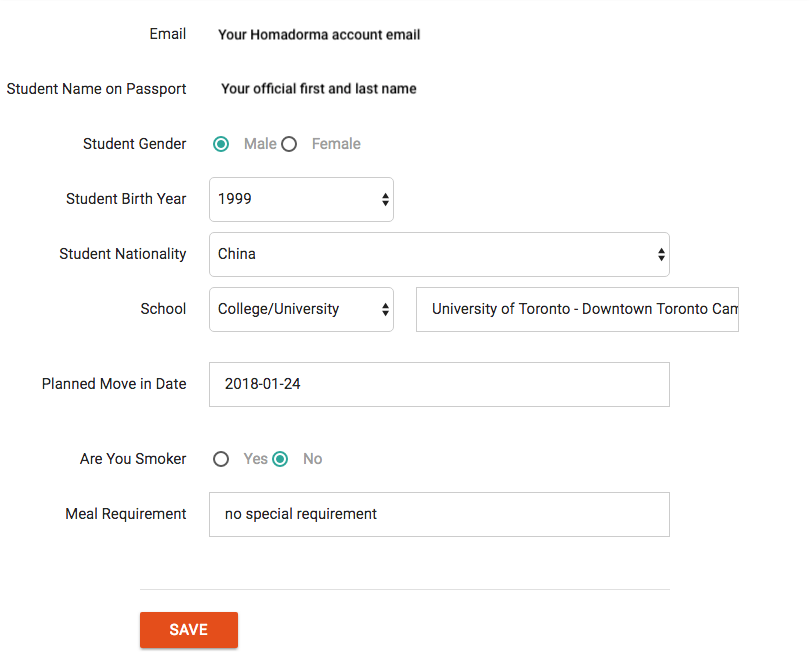Screen dimensions: 810x665
Task: Click the Female label text
Action: pos(336,144)
